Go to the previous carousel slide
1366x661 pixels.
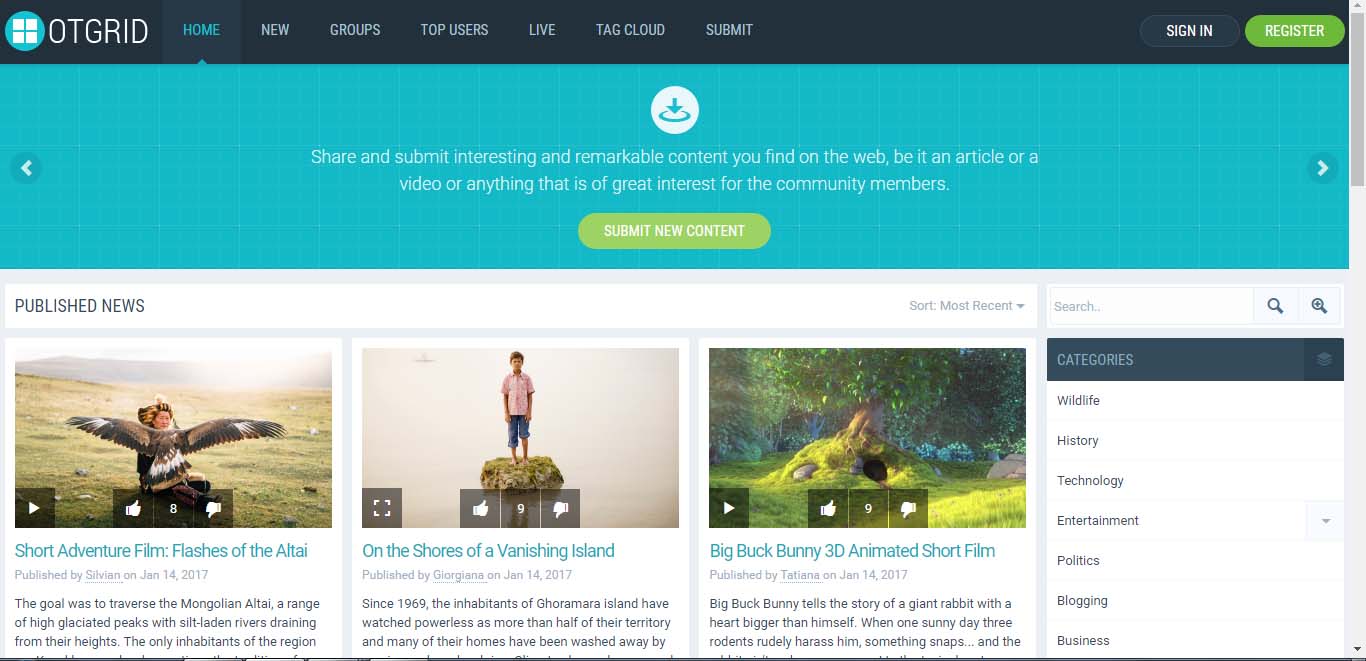pyautogui.click(x=26, y=168)
